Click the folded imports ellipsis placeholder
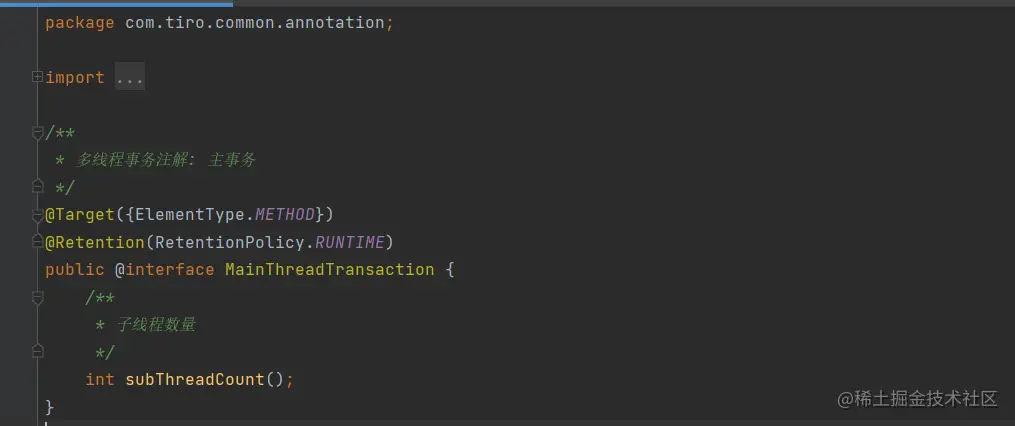The height and width of the screenshot is (426, 1015). [130, 78]
